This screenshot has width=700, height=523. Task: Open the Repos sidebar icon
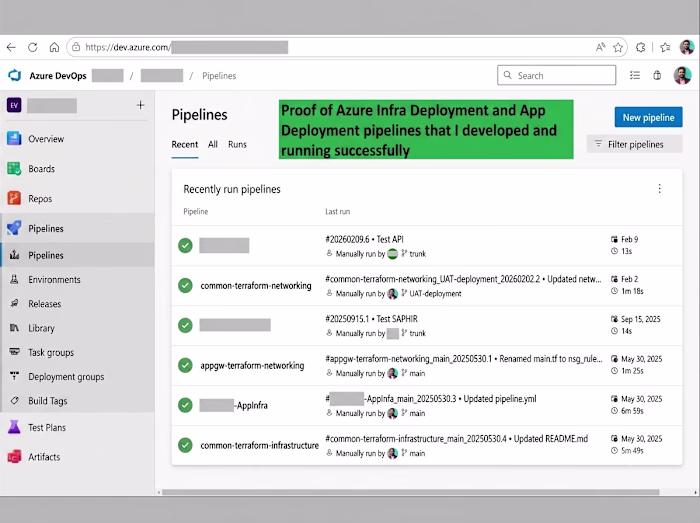pyautogui.click(x=14, y=198)
